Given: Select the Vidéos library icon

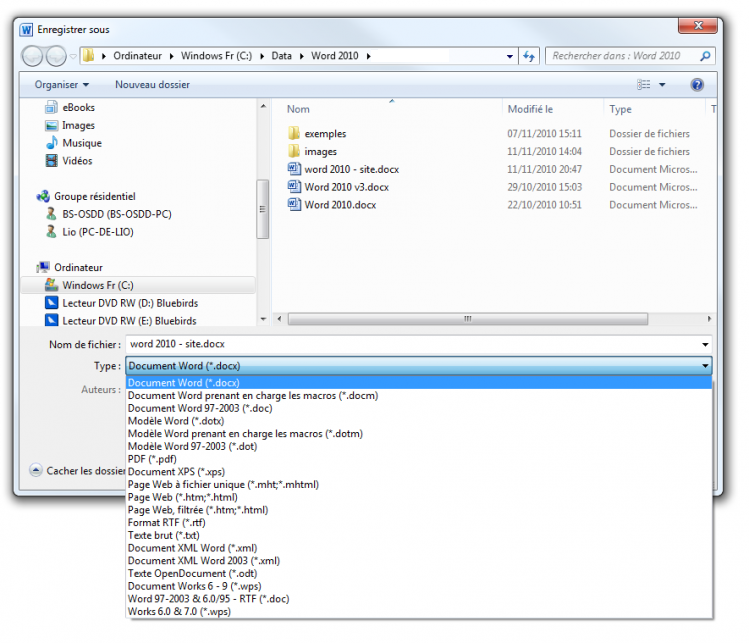Looking at the screenshot, I should click(x=52, y=161).
